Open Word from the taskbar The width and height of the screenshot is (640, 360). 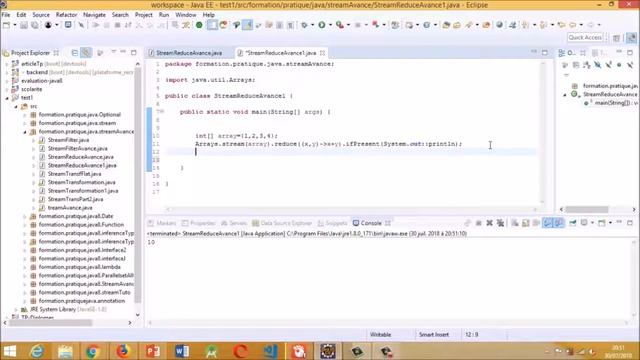(182, 351)
